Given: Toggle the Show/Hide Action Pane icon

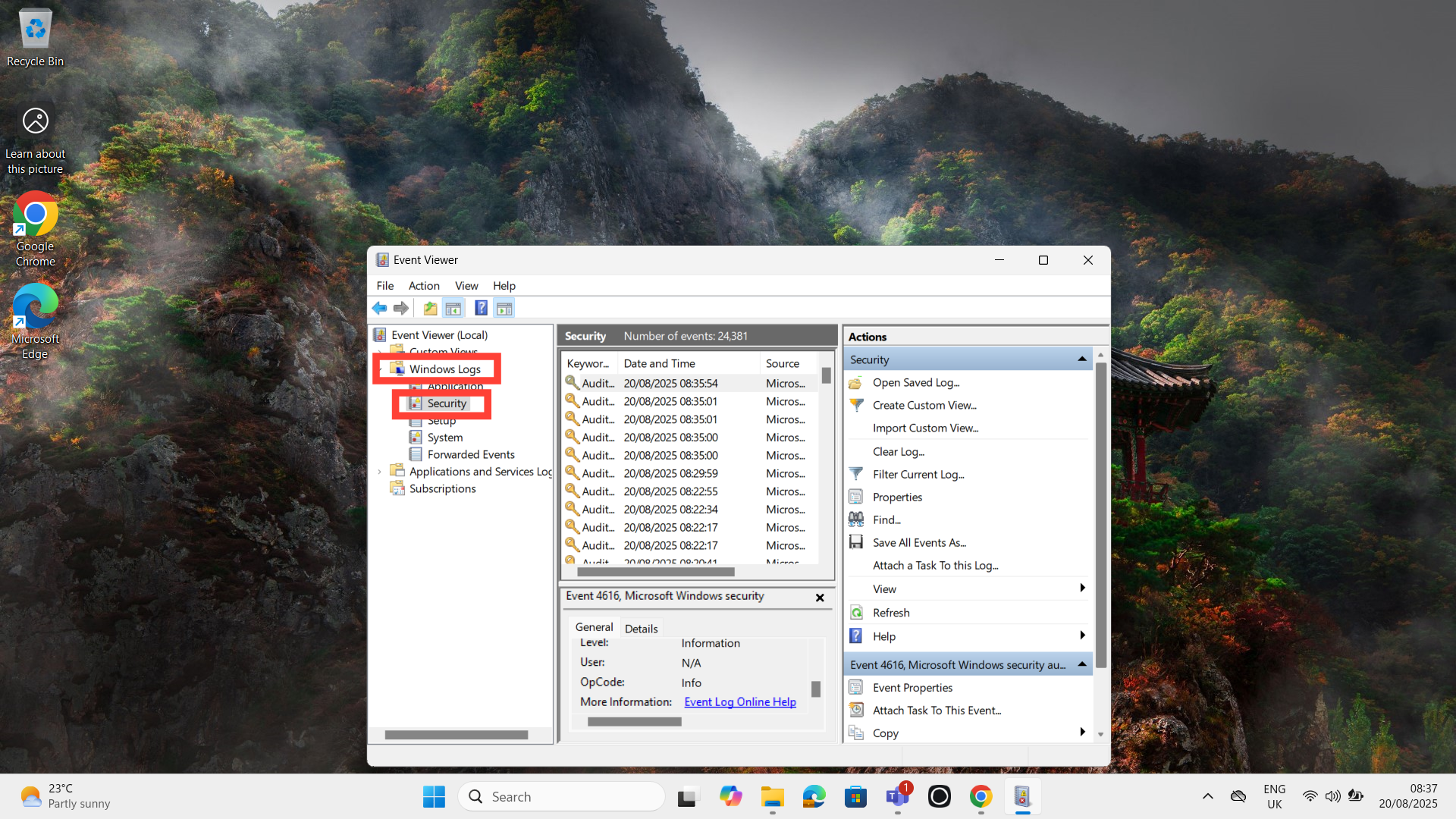Looking at the screenshot, I should click(504, 308).
